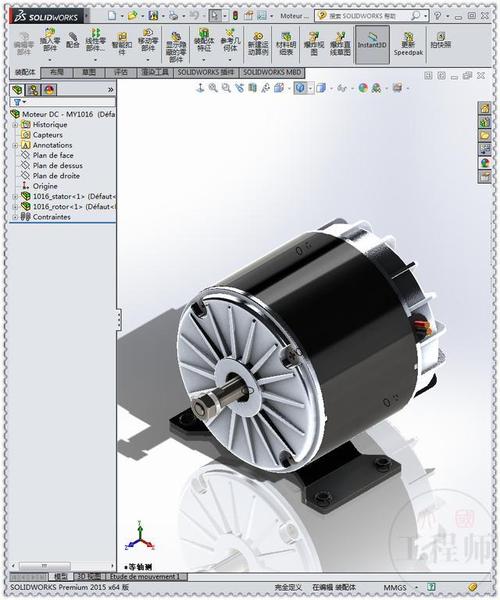This screenshot has height=600, width=500.
Task: Expand the 1016_rotor<1> tree node
Action: [15, 207]
